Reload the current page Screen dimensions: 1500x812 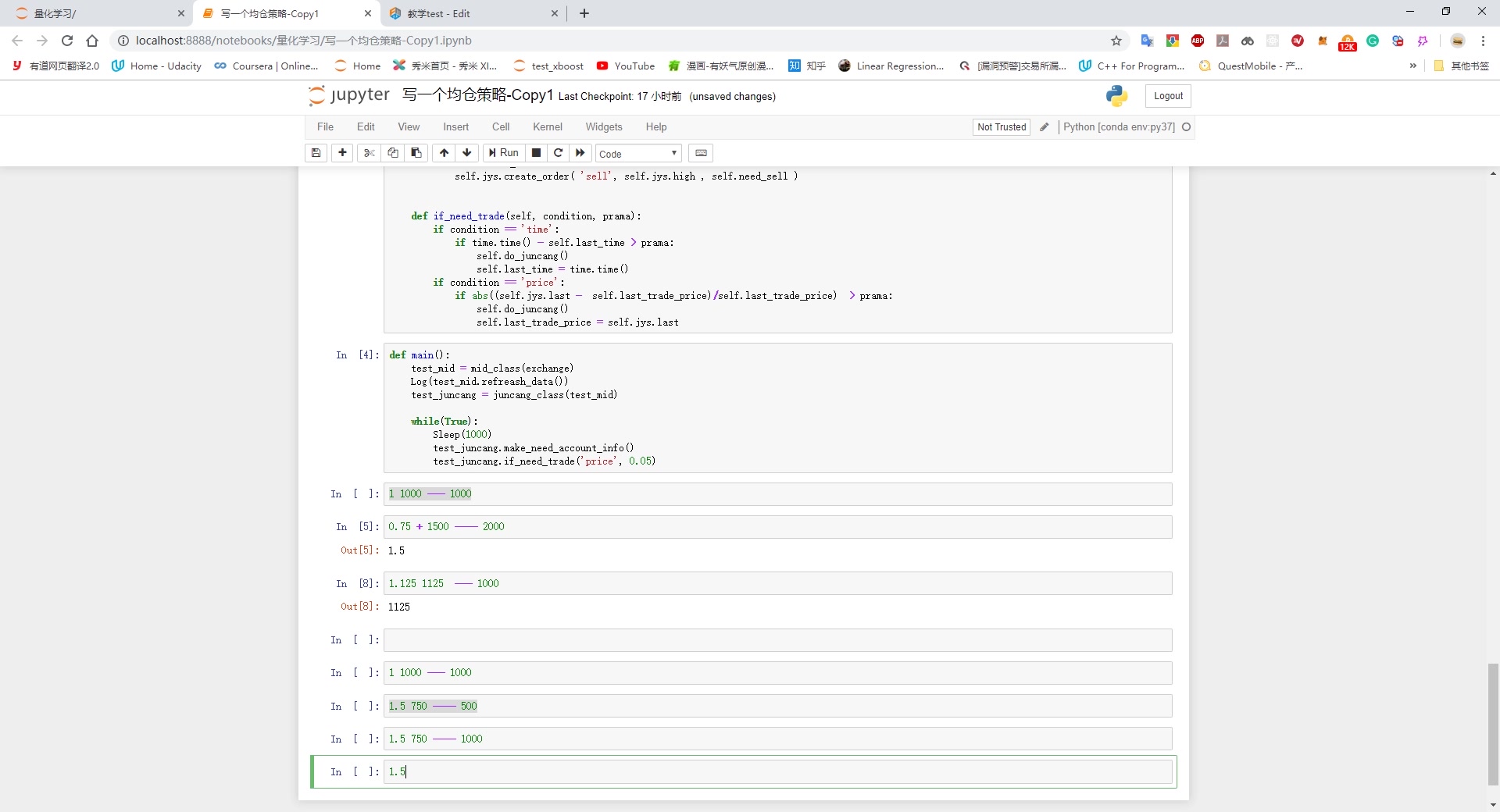point(67,41)
